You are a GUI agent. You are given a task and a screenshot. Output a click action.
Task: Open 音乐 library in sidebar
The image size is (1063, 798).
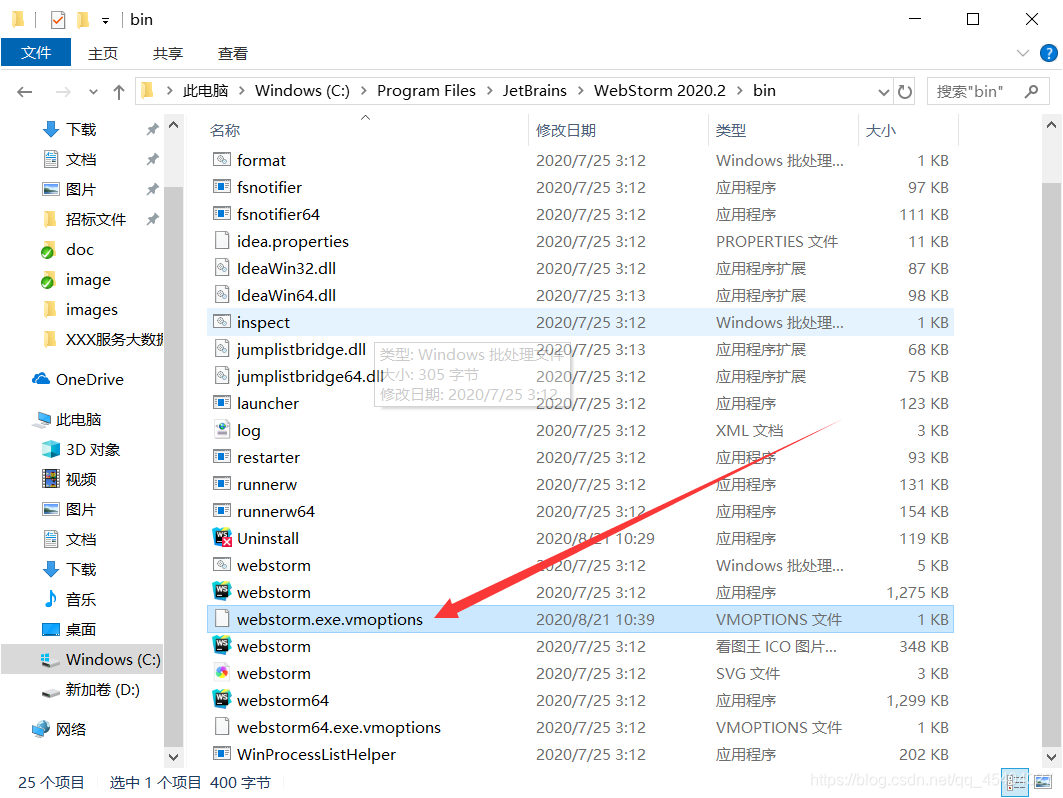(81, 599)
